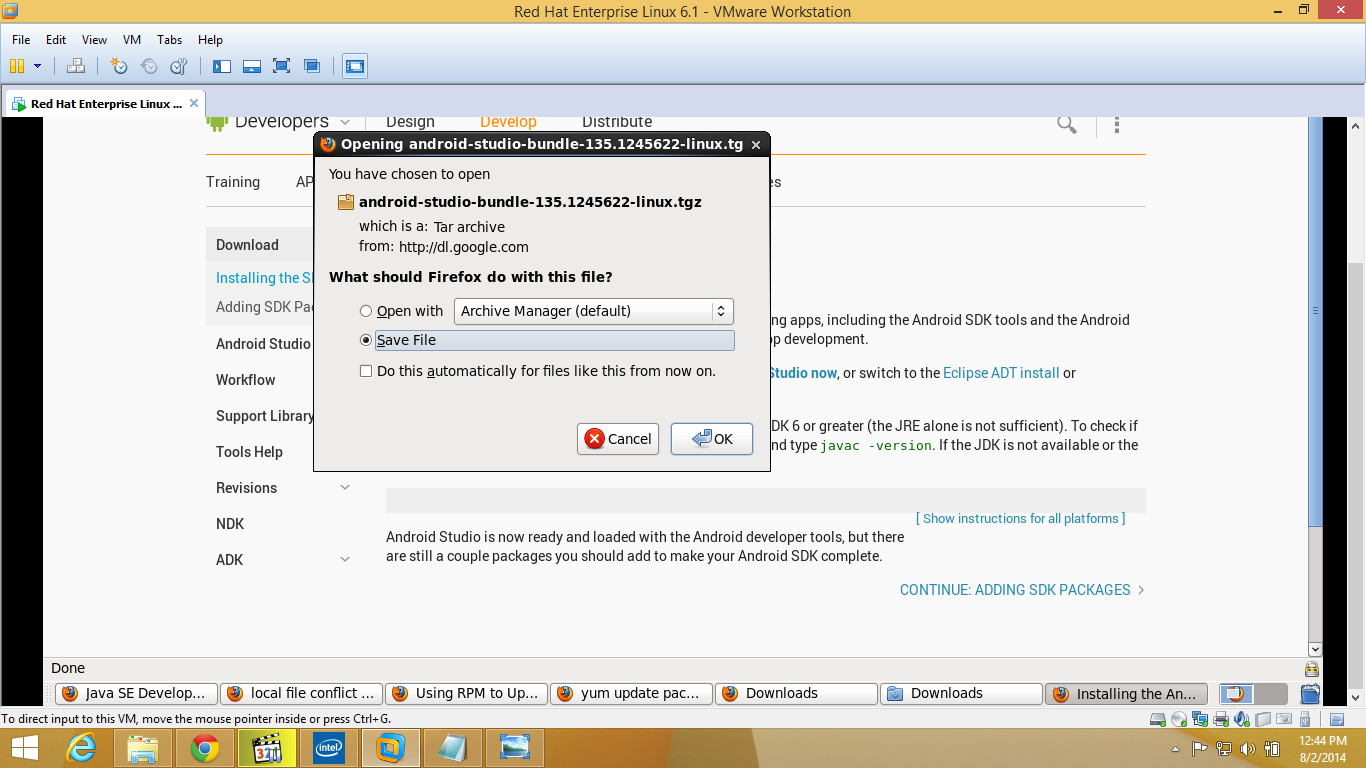Toggle the VMware library sidebar icon
This screenshot has height=768, width=1366.
(222, 66)
